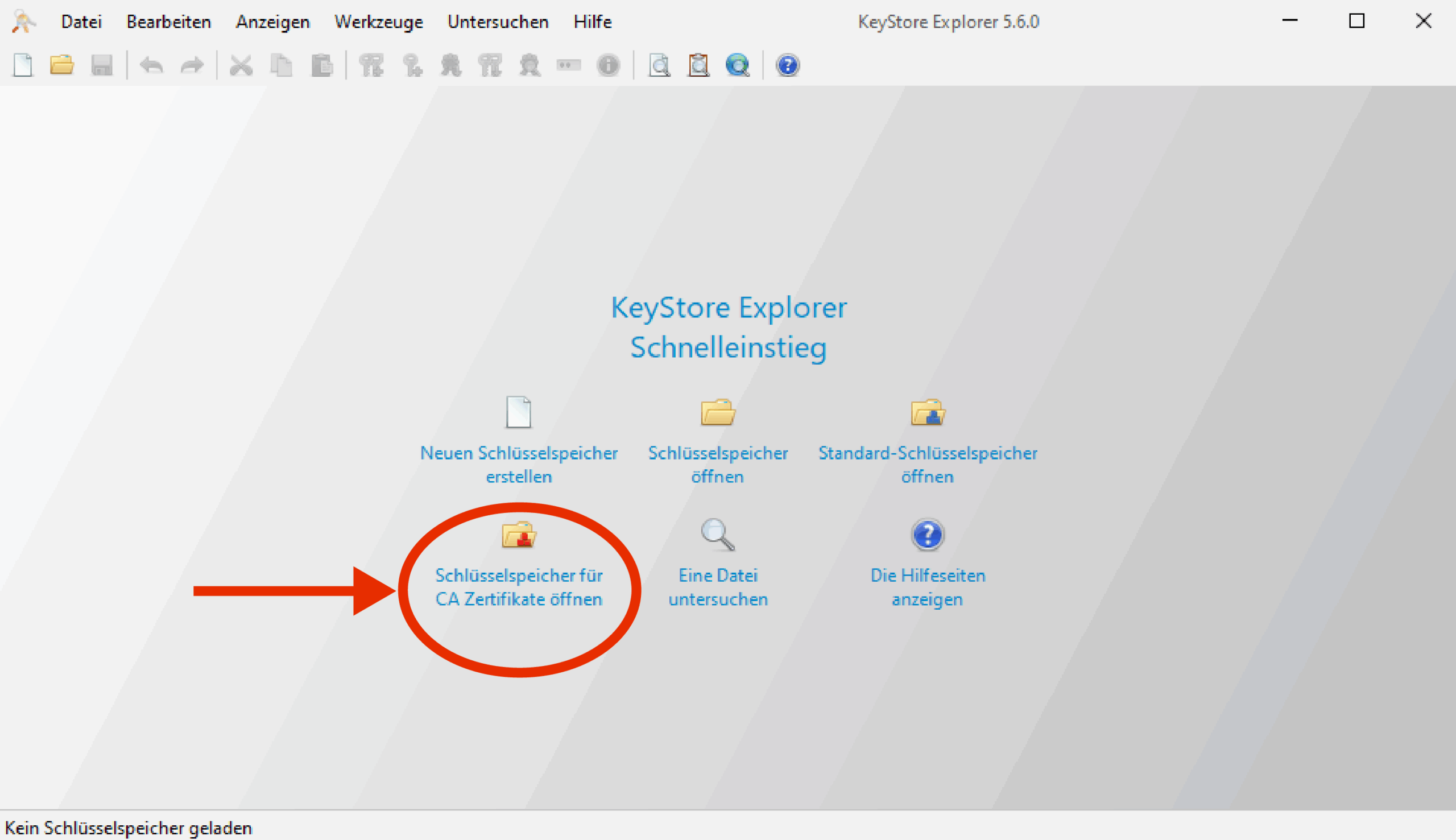Open the Anzeigen menu
This screenshot has height=840, width=1456.
pos(273,22)
